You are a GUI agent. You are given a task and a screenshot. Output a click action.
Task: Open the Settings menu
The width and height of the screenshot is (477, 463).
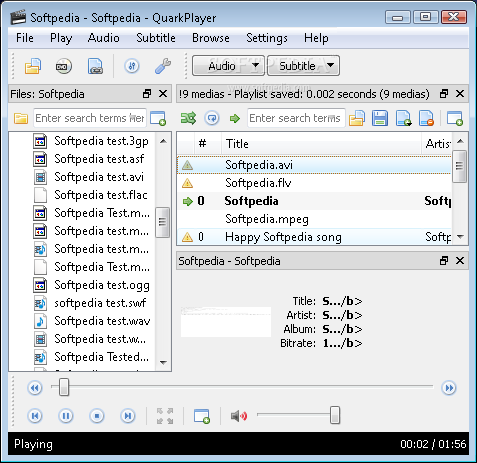267,38
